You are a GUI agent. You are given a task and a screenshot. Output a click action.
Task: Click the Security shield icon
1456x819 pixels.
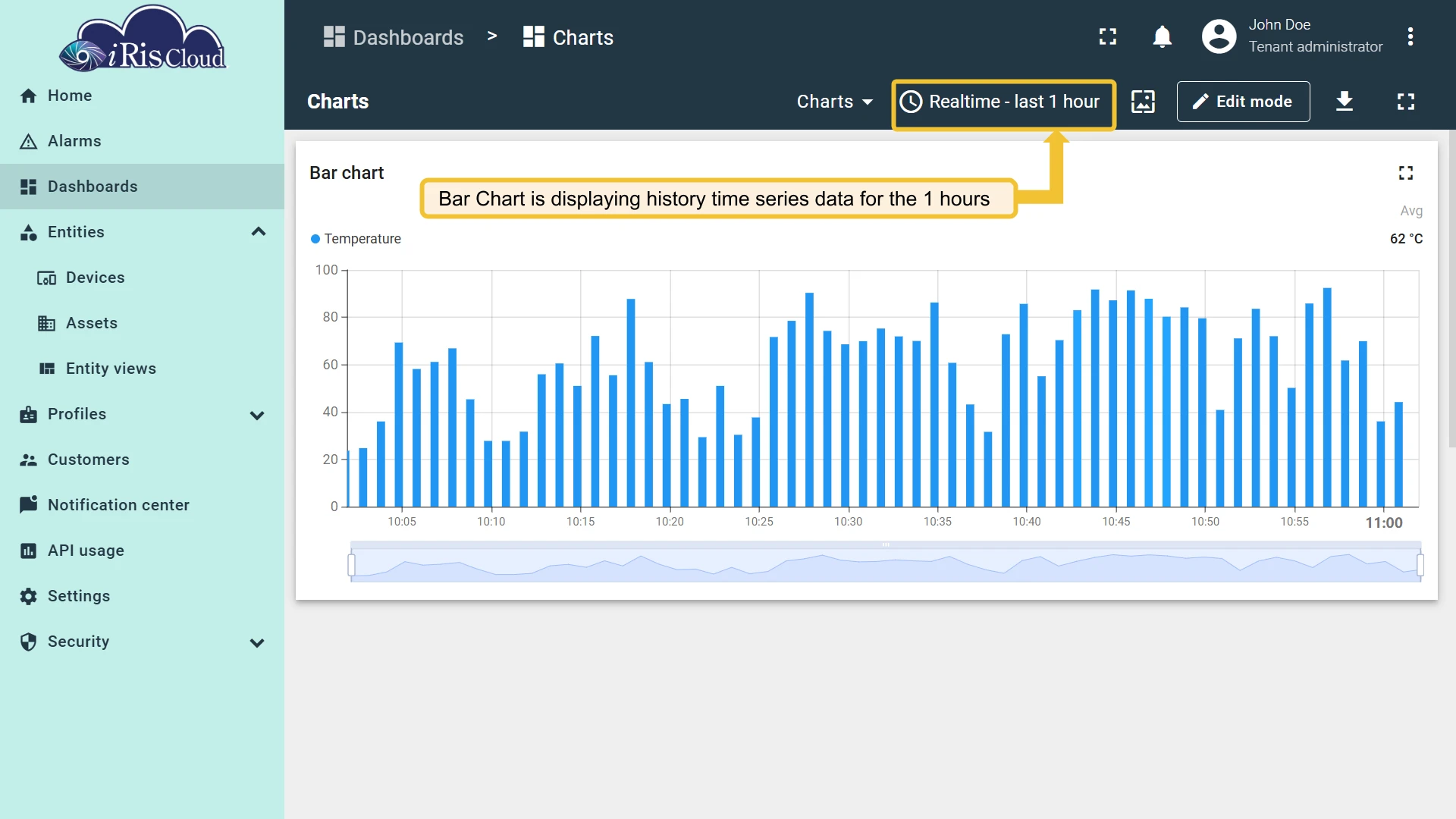[x=28, y=642]
